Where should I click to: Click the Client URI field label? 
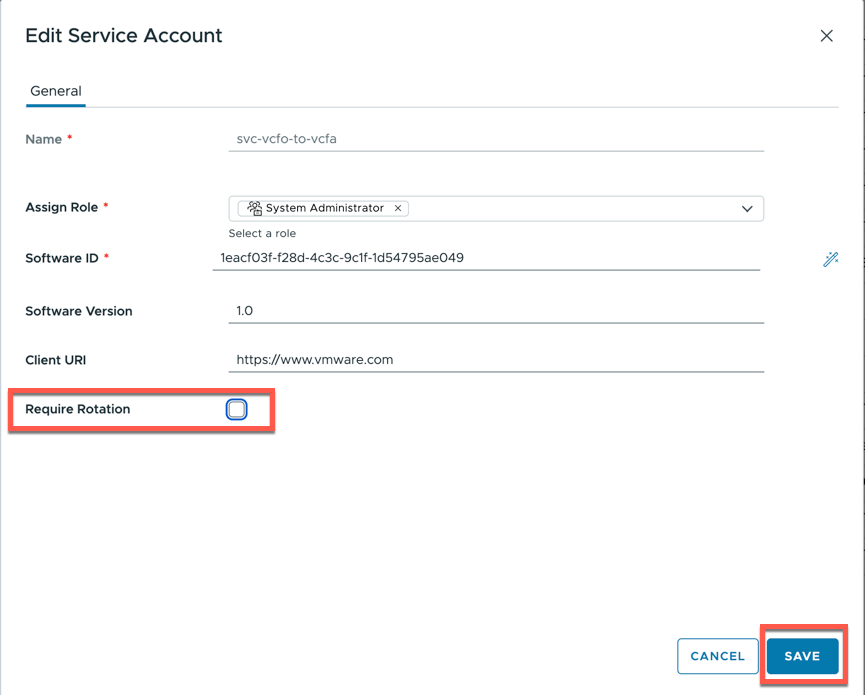point(56,360)
